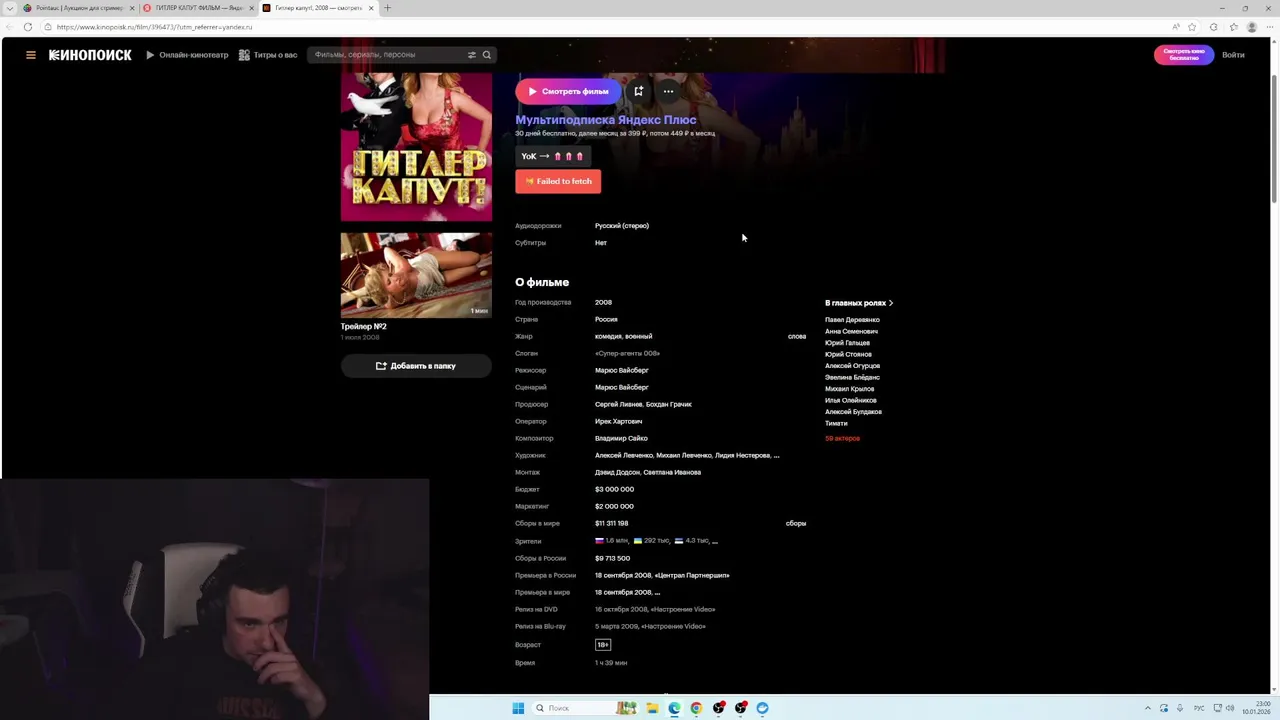The image size is (1280, 720).
Task: Click the РУС language indicator
Action: [x=1199, y=708]
